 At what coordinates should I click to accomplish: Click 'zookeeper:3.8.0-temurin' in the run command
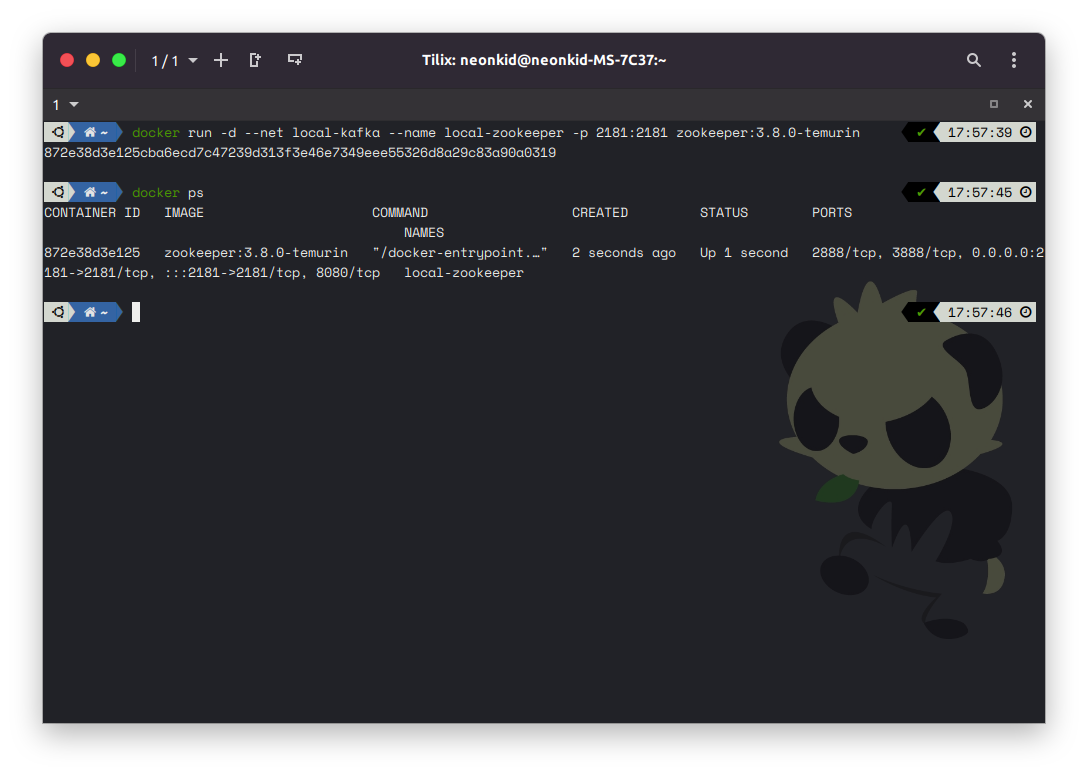point(767,133)
